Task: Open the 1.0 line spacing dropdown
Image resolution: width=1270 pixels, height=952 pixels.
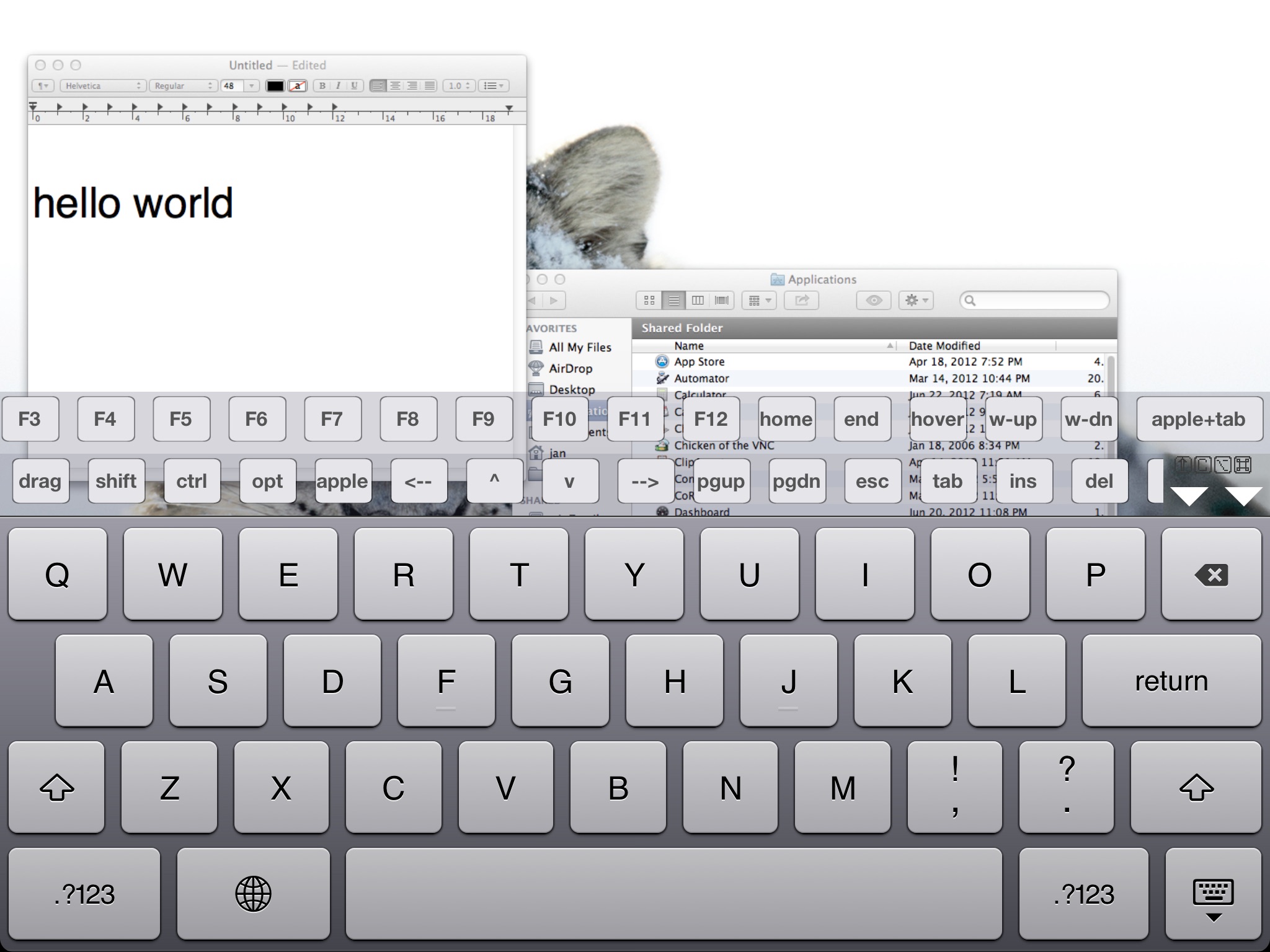Action: tap(460, 86)
